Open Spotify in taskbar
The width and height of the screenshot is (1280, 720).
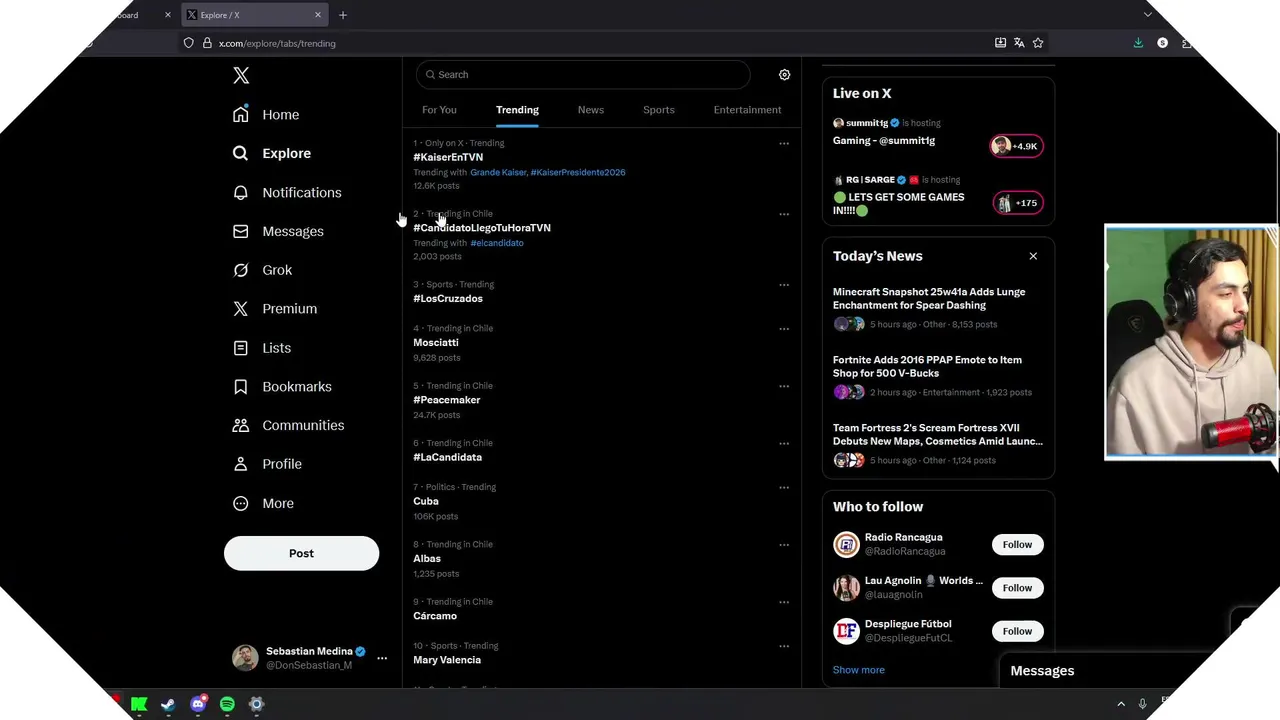227,704
